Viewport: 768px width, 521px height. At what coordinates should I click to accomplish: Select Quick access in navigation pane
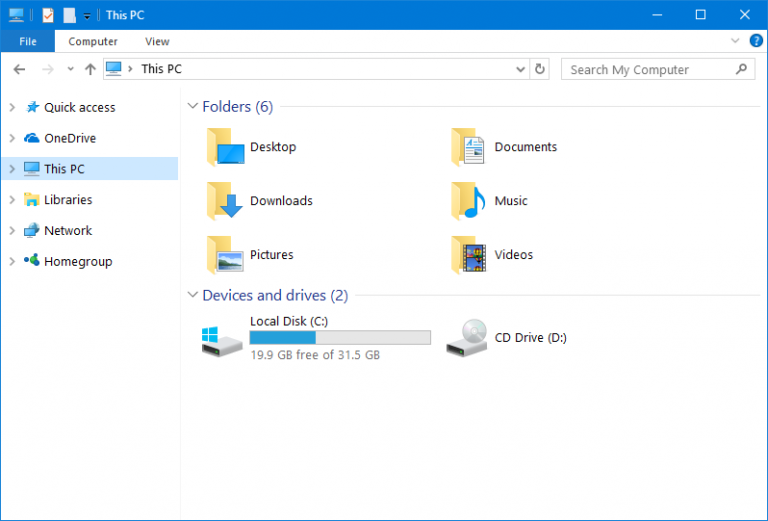79,107
